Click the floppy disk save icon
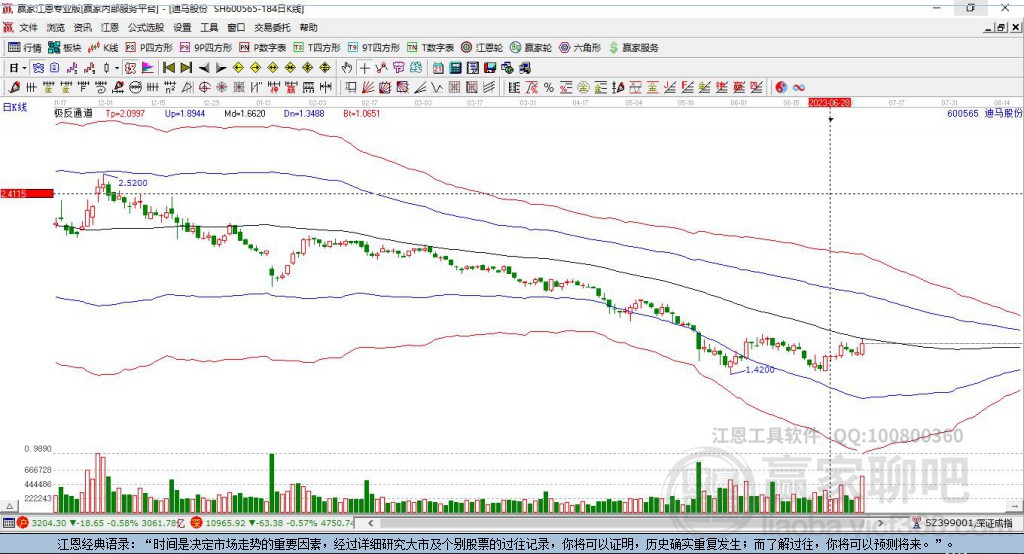Screen dimensions: 1024x554 490,68
